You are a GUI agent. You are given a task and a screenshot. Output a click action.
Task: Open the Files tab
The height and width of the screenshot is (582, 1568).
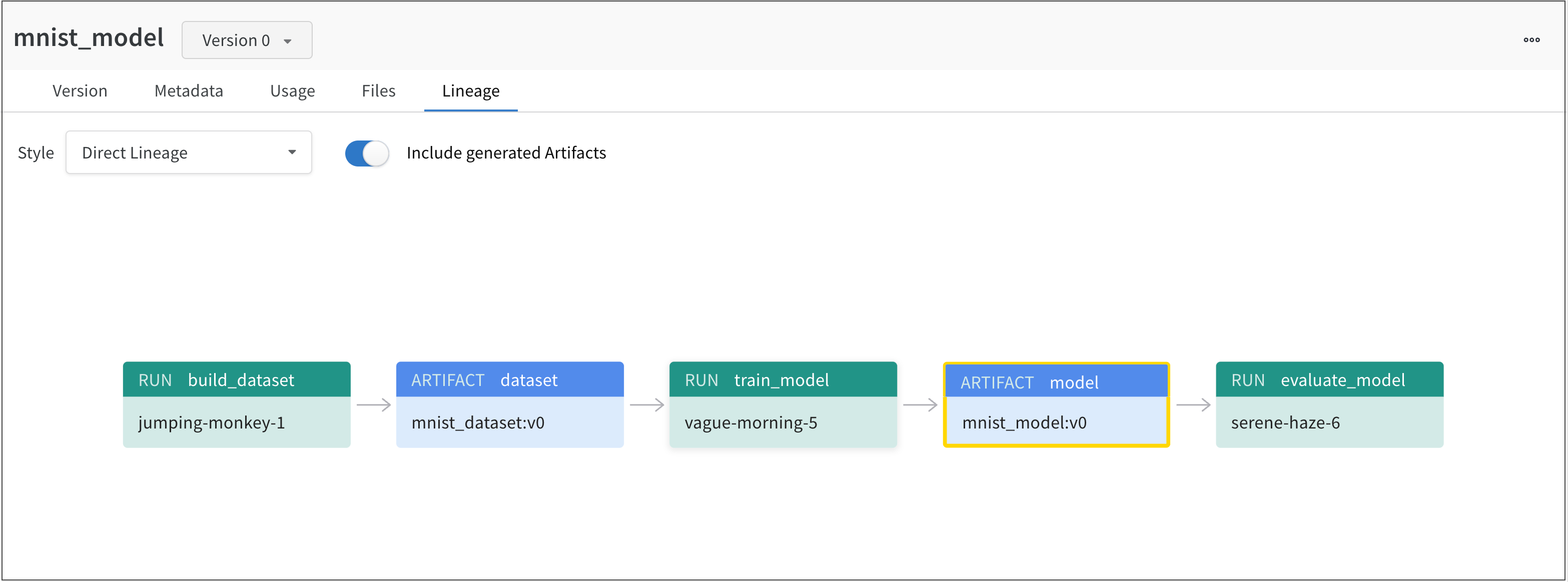tap(378, 90)
